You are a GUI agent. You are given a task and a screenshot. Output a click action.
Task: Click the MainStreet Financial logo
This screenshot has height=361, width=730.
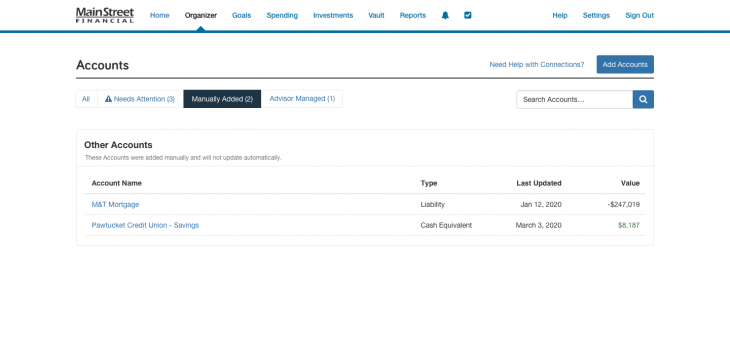(105, 15)
